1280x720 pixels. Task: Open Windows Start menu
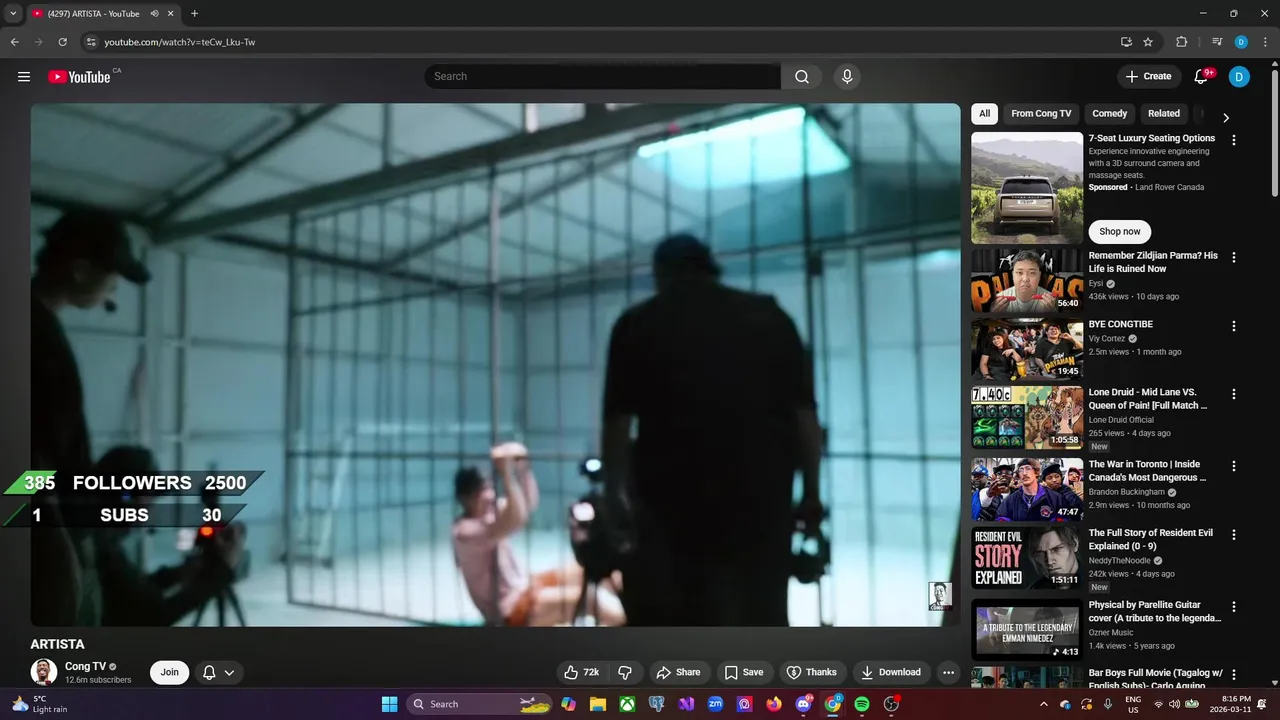389,704
